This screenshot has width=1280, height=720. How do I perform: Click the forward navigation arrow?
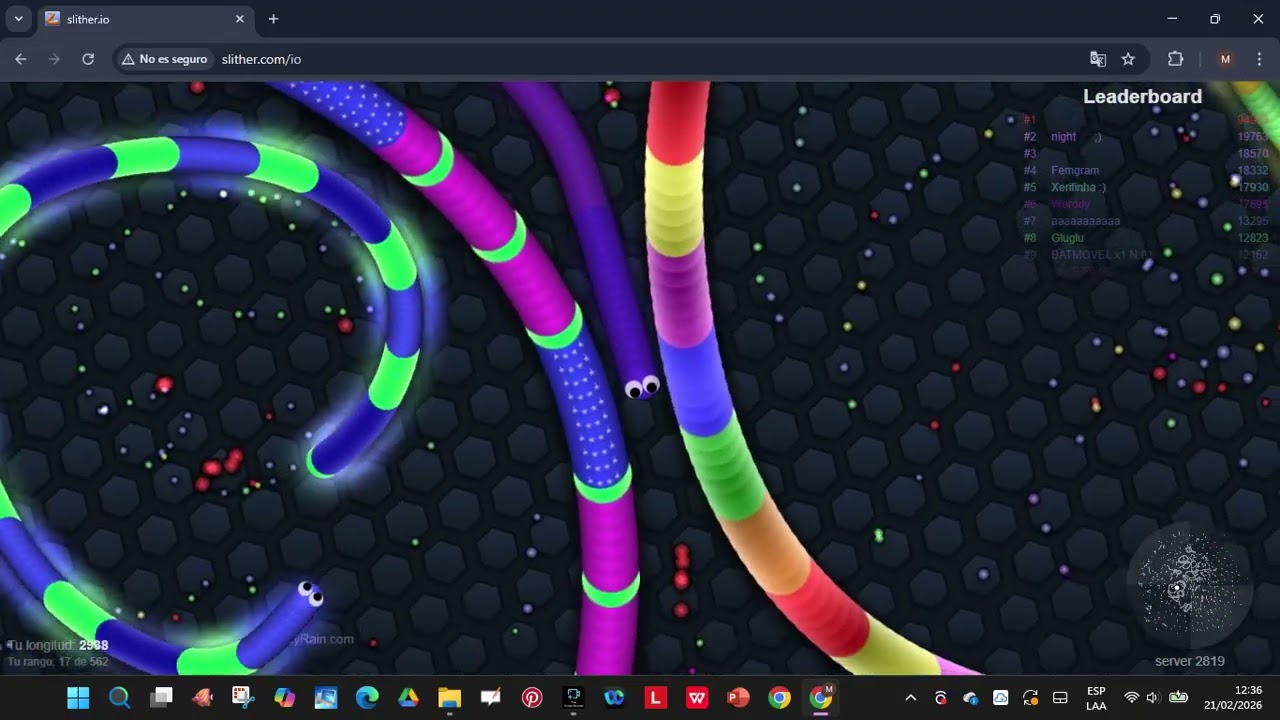click(x=54, y=59)
